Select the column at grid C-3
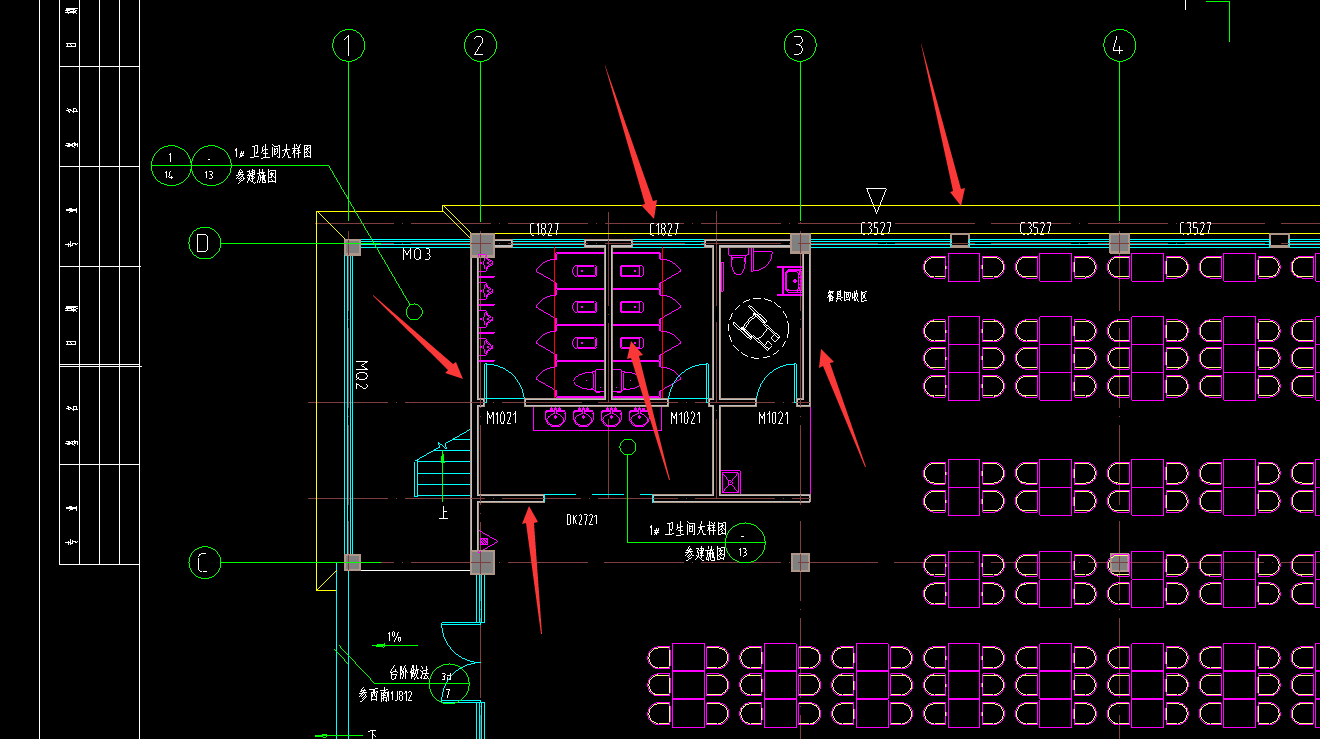 pos(799,562)
